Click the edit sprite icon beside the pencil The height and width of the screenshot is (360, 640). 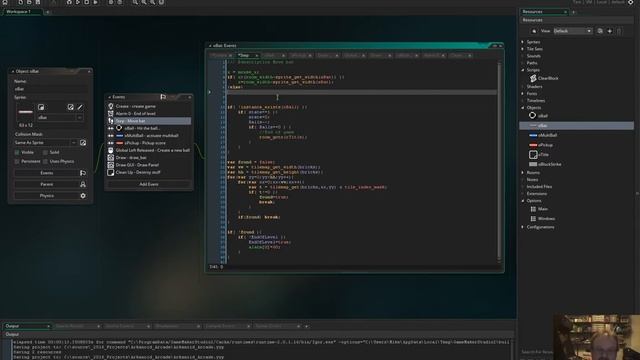pos(71,107)
